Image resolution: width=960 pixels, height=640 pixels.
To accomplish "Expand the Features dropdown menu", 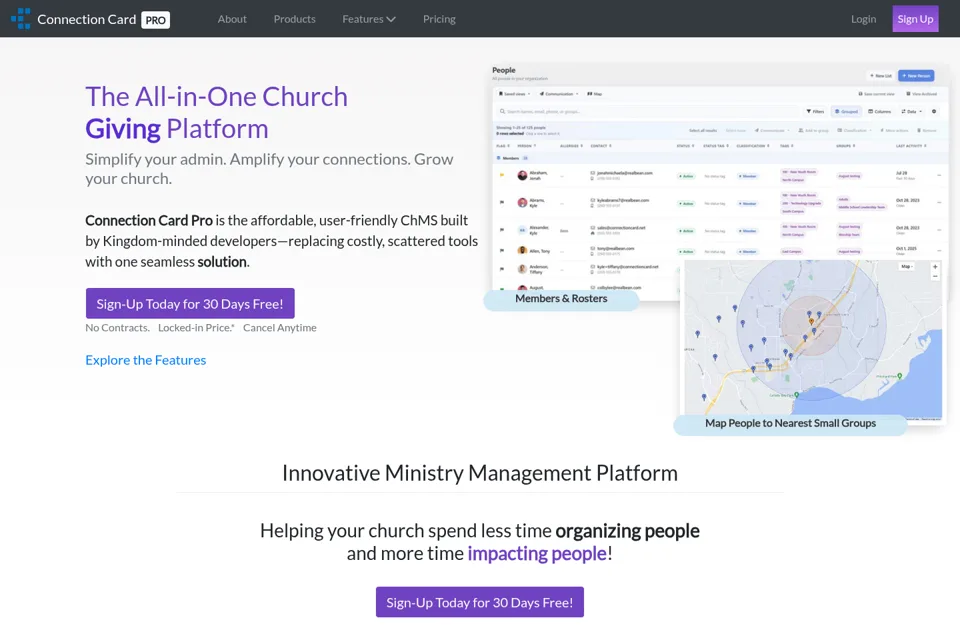I will pos(369,19).
